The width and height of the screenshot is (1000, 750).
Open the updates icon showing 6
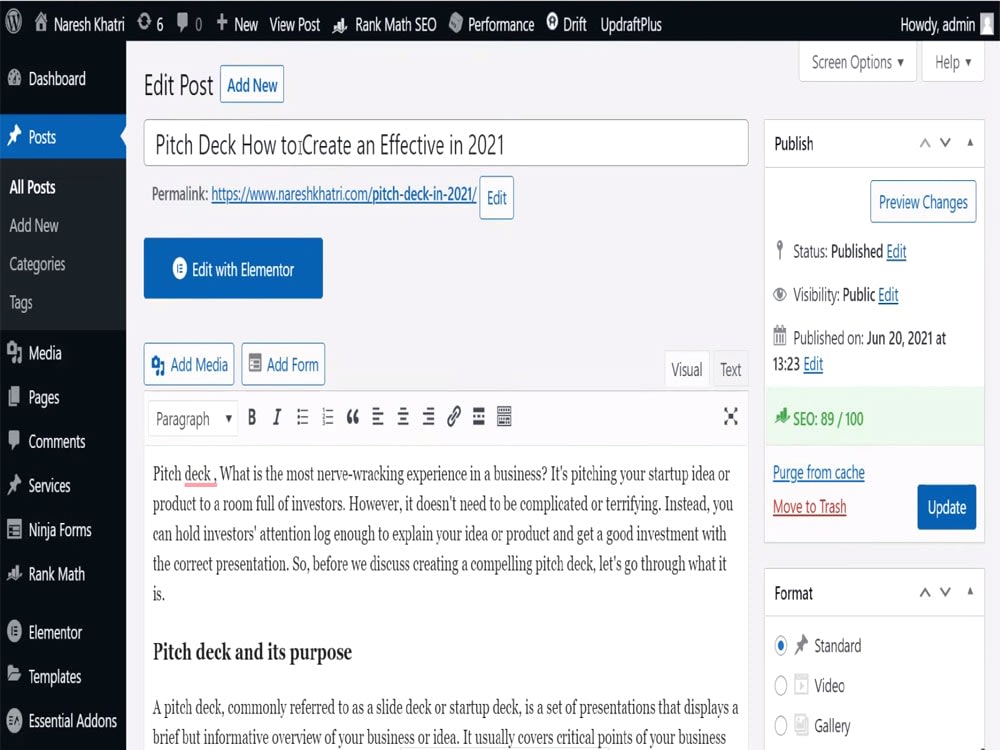[x=144, y=23]
